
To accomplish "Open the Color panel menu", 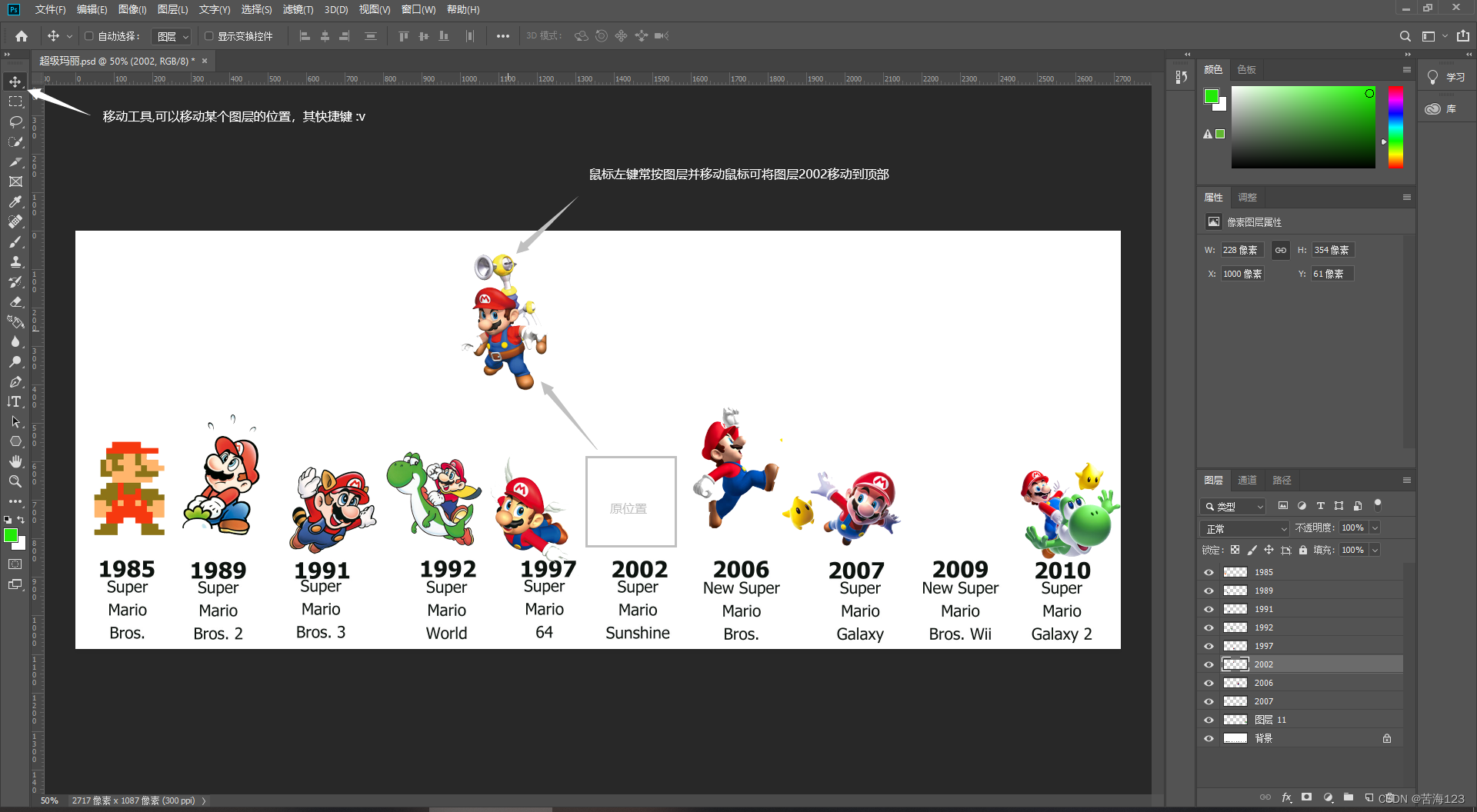I will pyautogui.click(x=1407, y=70).
